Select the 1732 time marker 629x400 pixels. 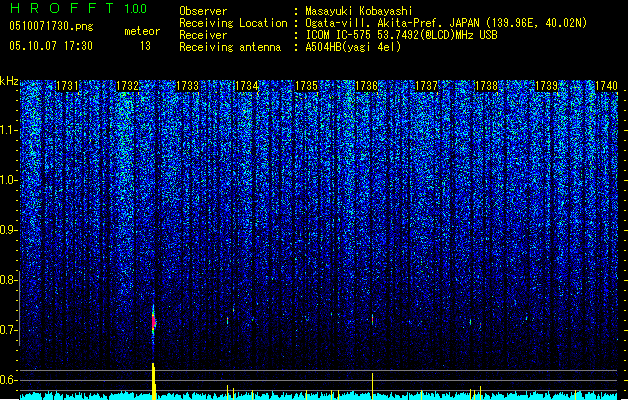pos(127,86)
